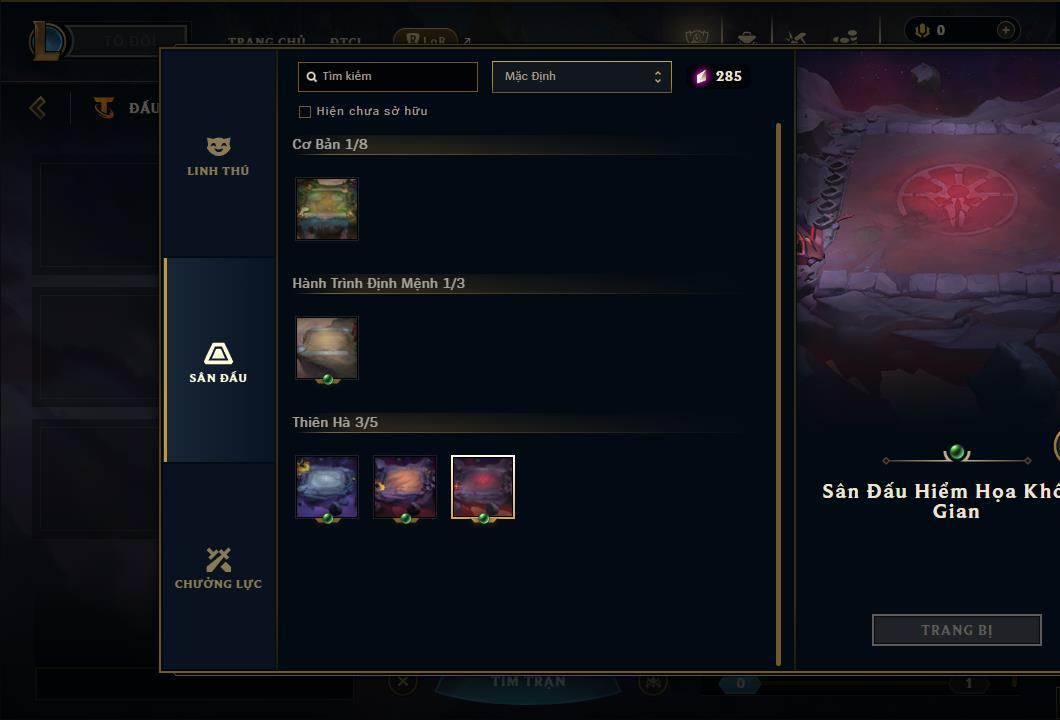Click the plus icon beside coin balance
Image resolution: width=1060 pixels, height=720 pixels.
pyautogui.click(x=1005, y=30)
